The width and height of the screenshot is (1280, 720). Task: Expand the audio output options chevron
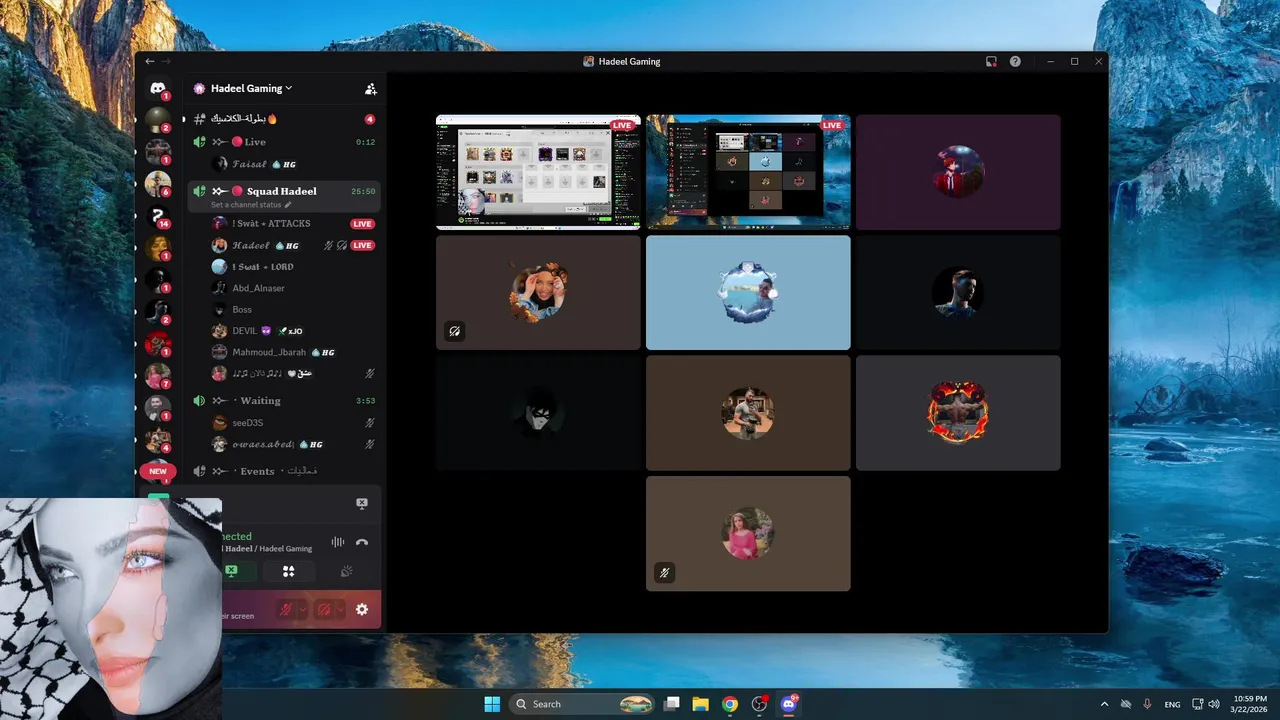point(340,609)
